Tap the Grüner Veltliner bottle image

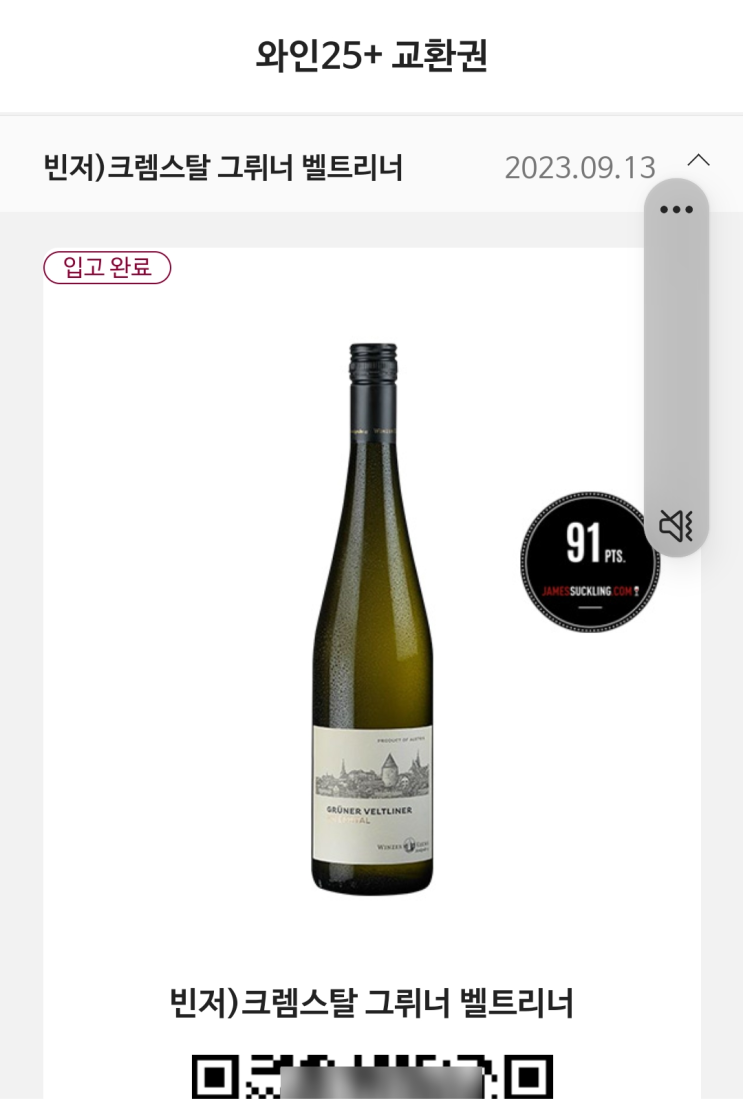[372, 619]
